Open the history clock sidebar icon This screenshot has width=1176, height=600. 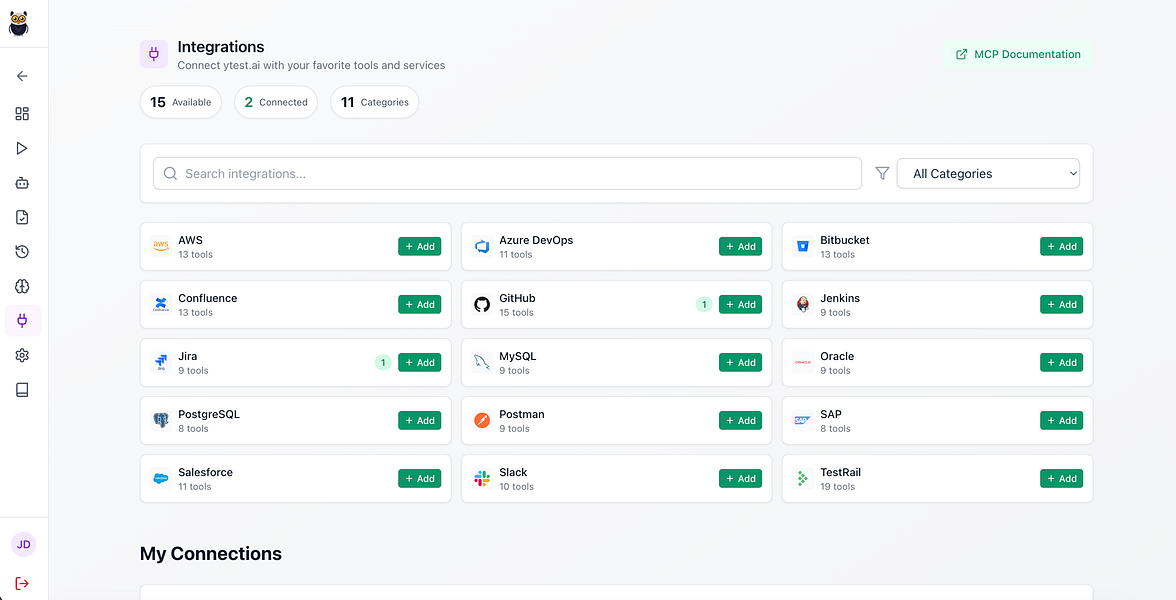coord(22,251)
